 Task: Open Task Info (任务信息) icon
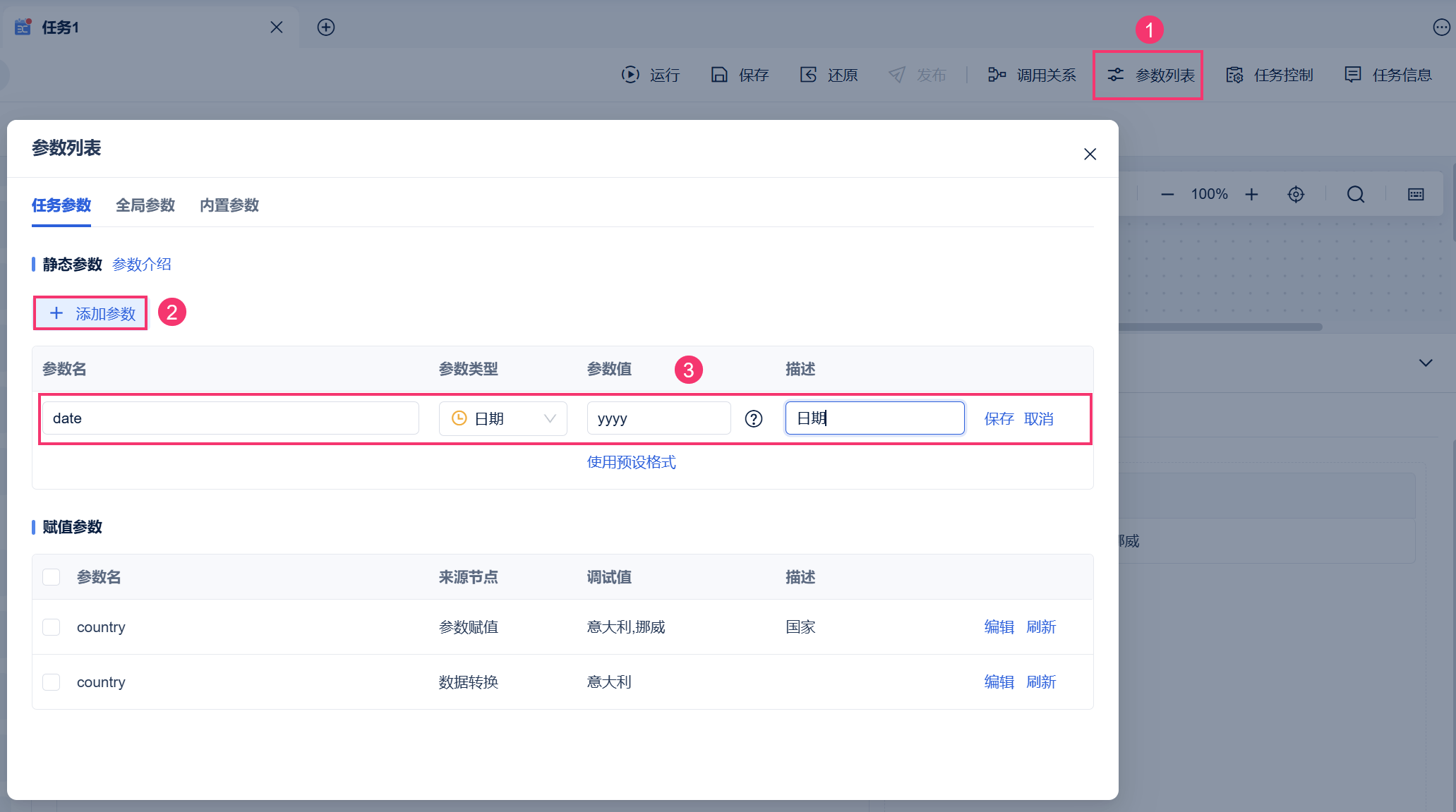(1352, 74)
